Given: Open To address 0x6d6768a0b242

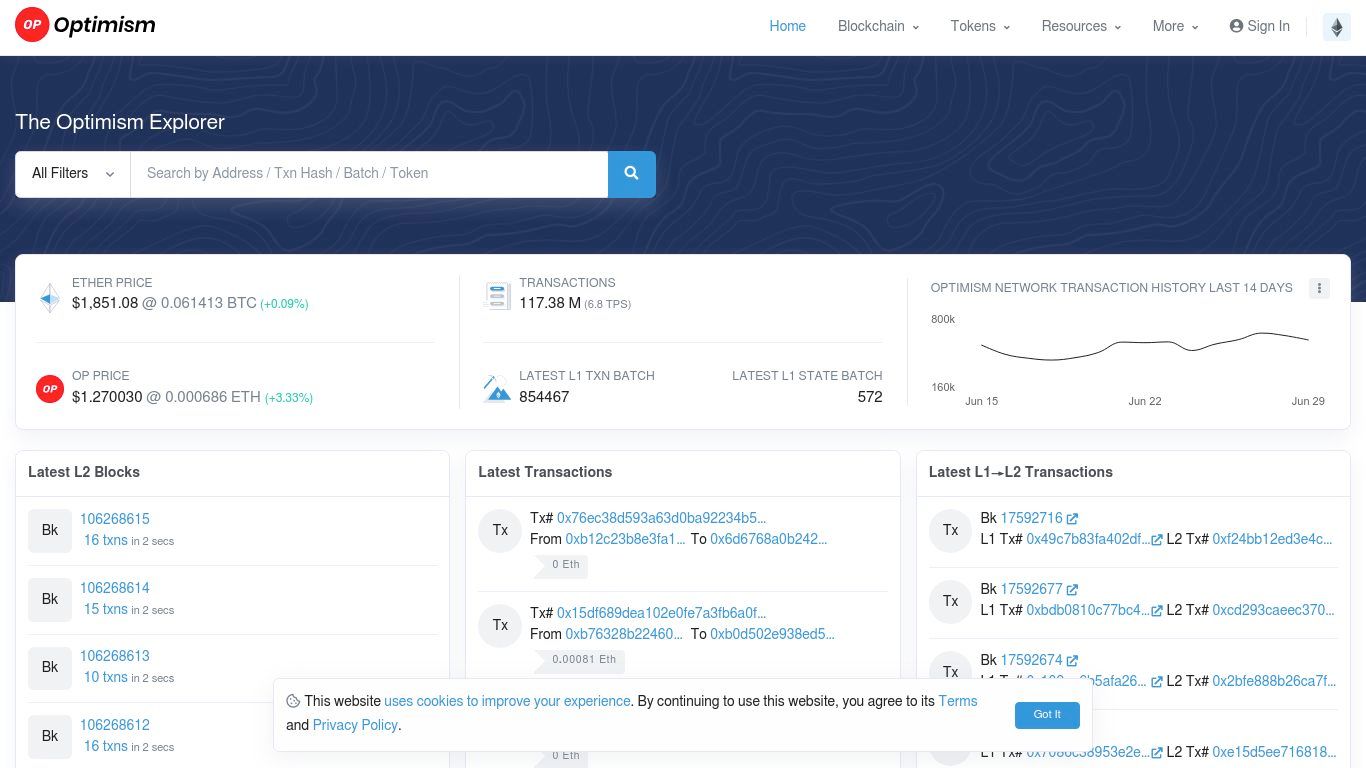Looking at the screenshot, I should (x=769, y=539).
